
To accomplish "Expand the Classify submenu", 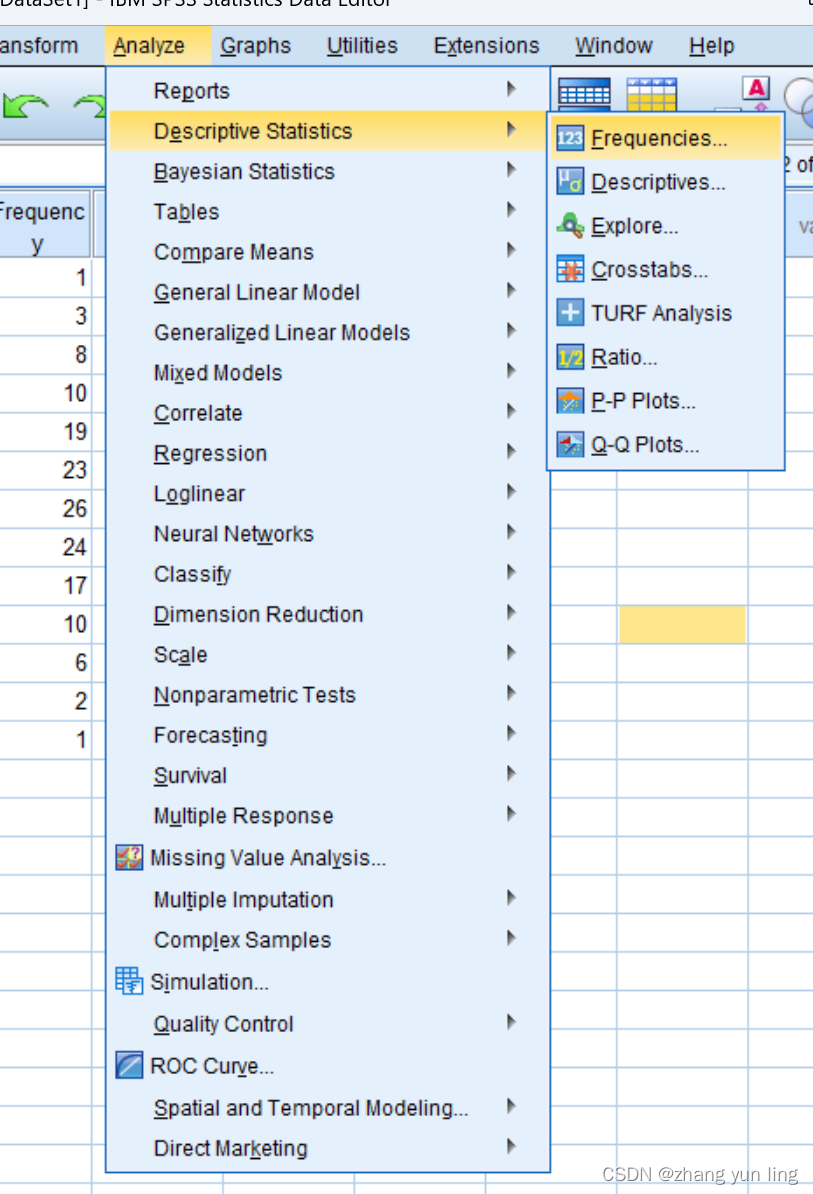I will pyautogui.click(x=329, y=574).
